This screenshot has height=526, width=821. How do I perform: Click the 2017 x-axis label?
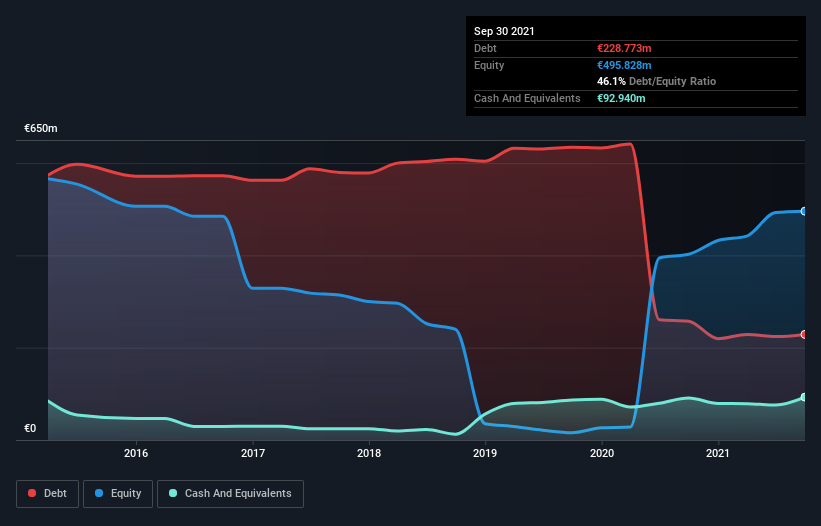point(253,453)
